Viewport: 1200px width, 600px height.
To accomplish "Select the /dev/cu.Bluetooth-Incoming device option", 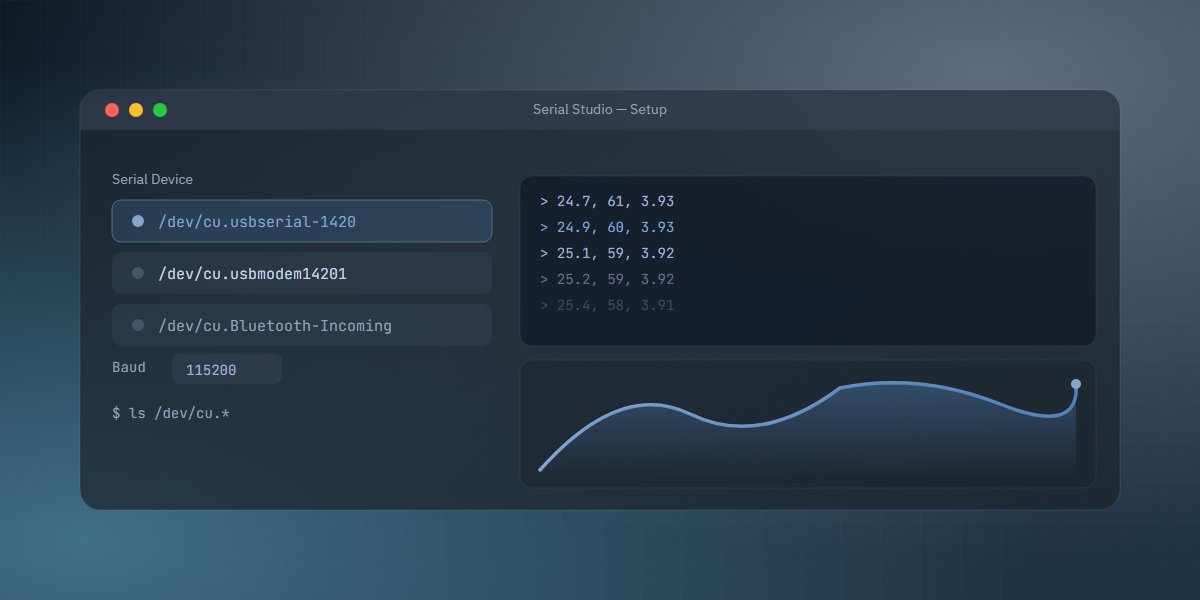I will tap(302, 325).
